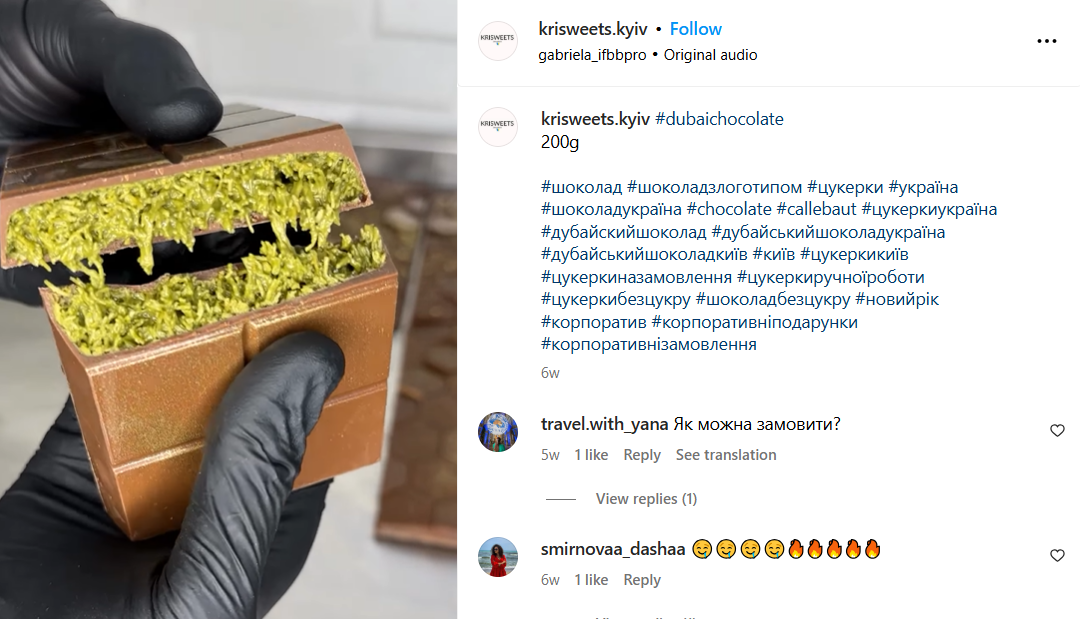1080x619 pixels.
Task: Click the krisweets.kyiv avatar next to caption
Action: pyautogui.click(x=497, y=127)
